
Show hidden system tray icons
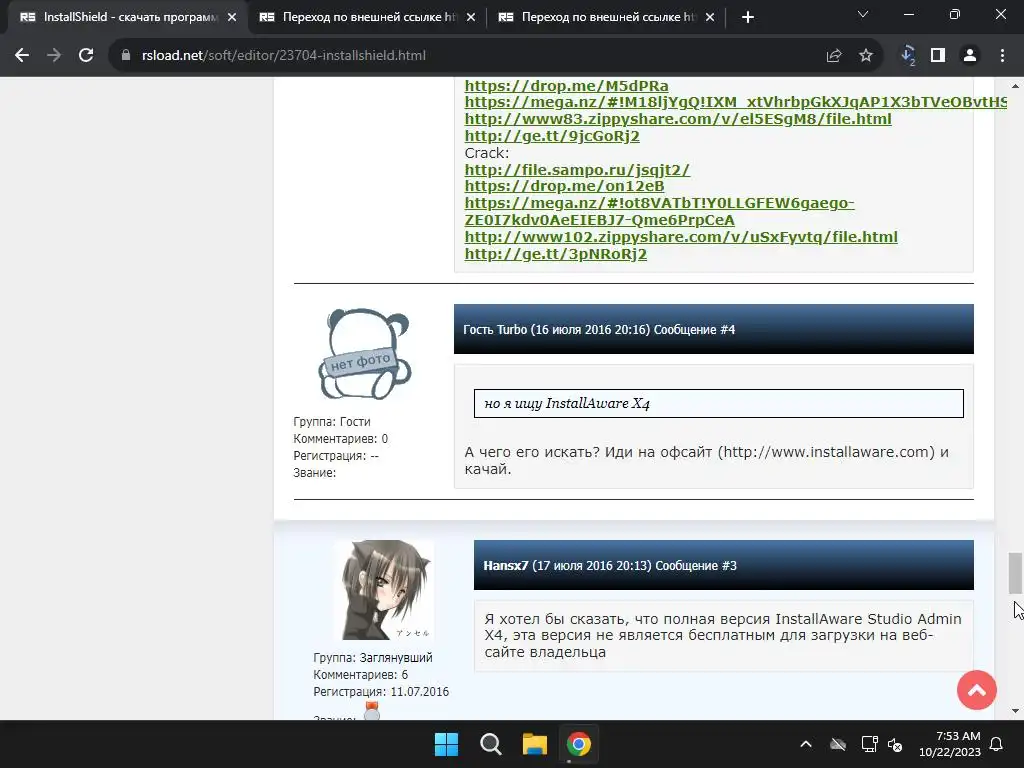pos(806,744)
